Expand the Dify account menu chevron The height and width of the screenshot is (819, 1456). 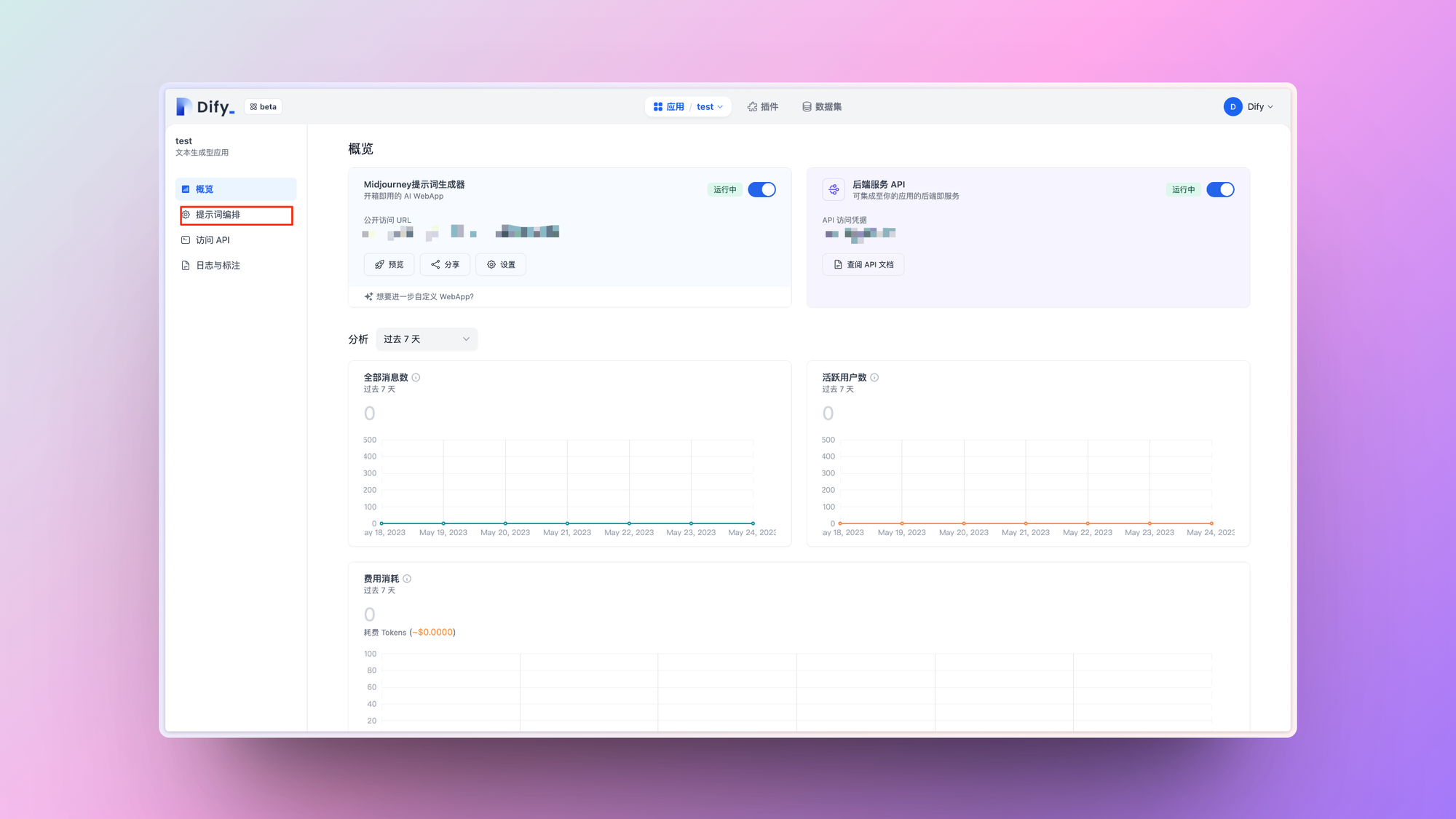(1270, 107)
